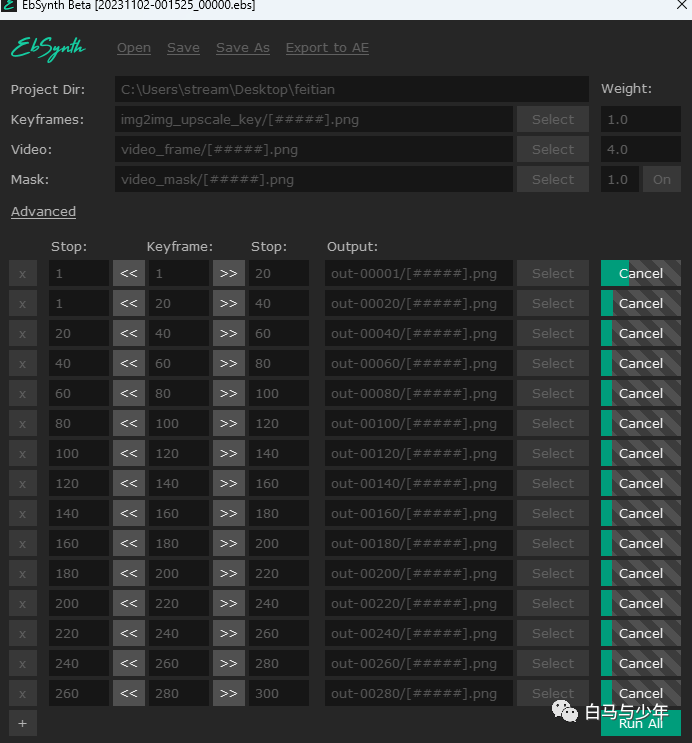Click Select for out-00140 output
Viewport: 692px width, 743px height.
pos(553,483)
